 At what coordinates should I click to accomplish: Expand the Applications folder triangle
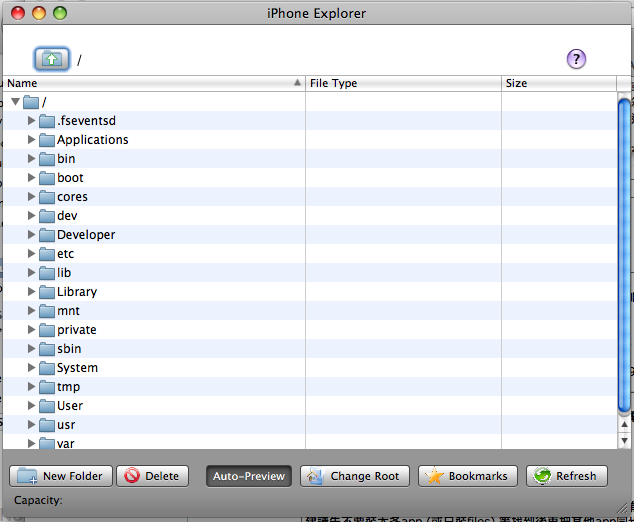[31, 139]
